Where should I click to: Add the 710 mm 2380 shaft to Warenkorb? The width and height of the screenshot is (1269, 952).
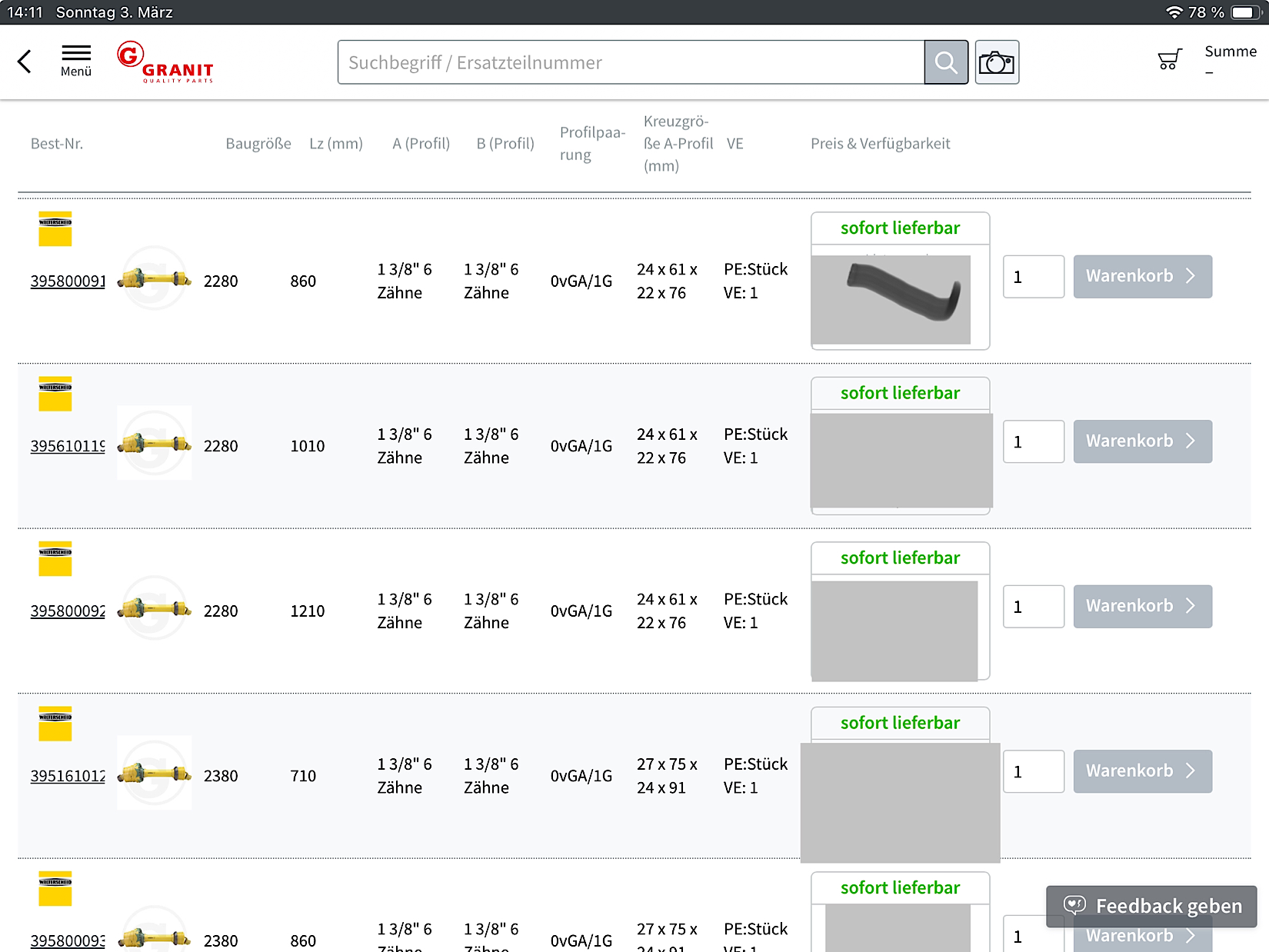coord(1142,771)
